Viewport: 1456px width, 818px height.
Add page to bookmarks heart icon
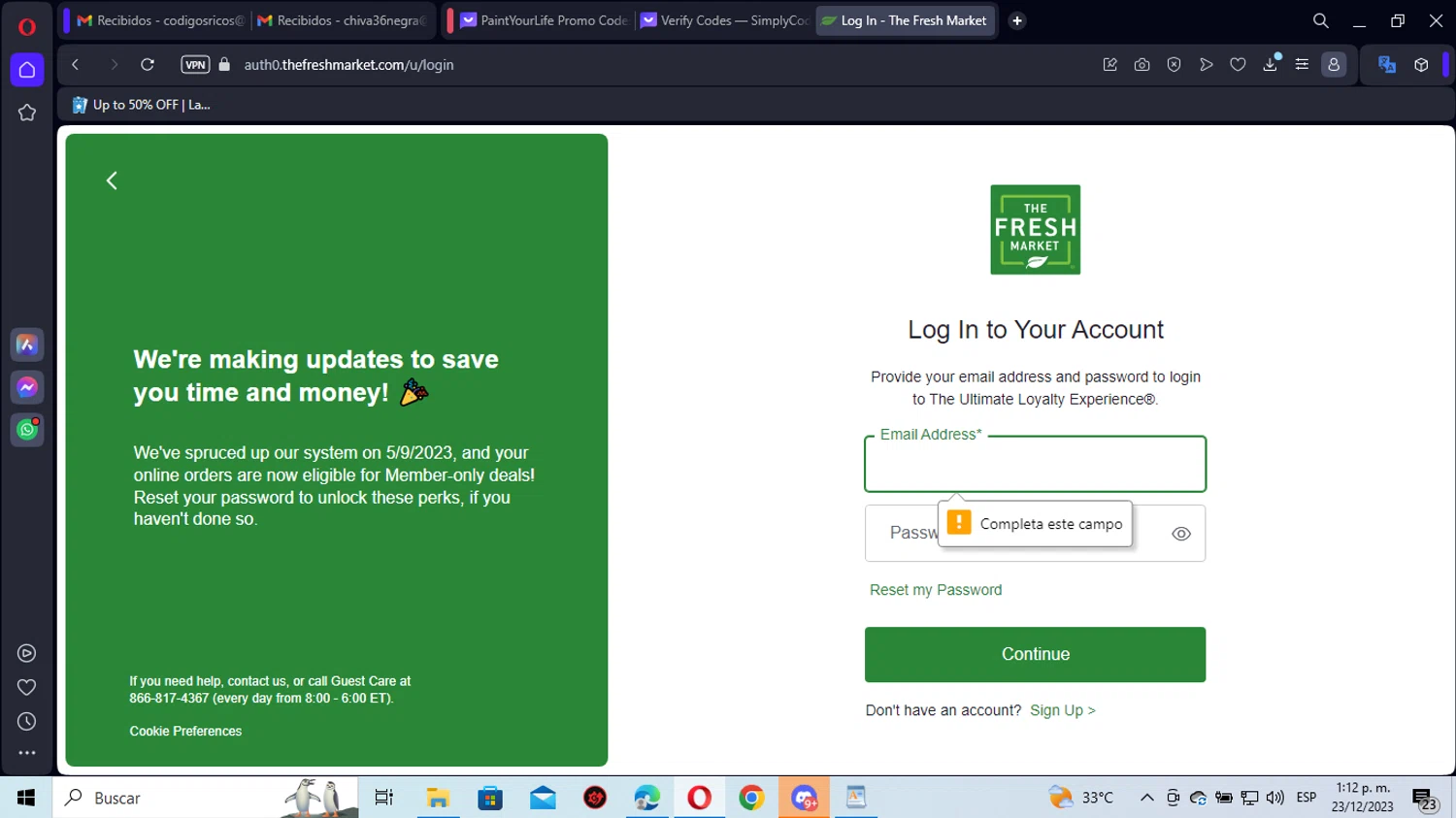coord(1238,65)
